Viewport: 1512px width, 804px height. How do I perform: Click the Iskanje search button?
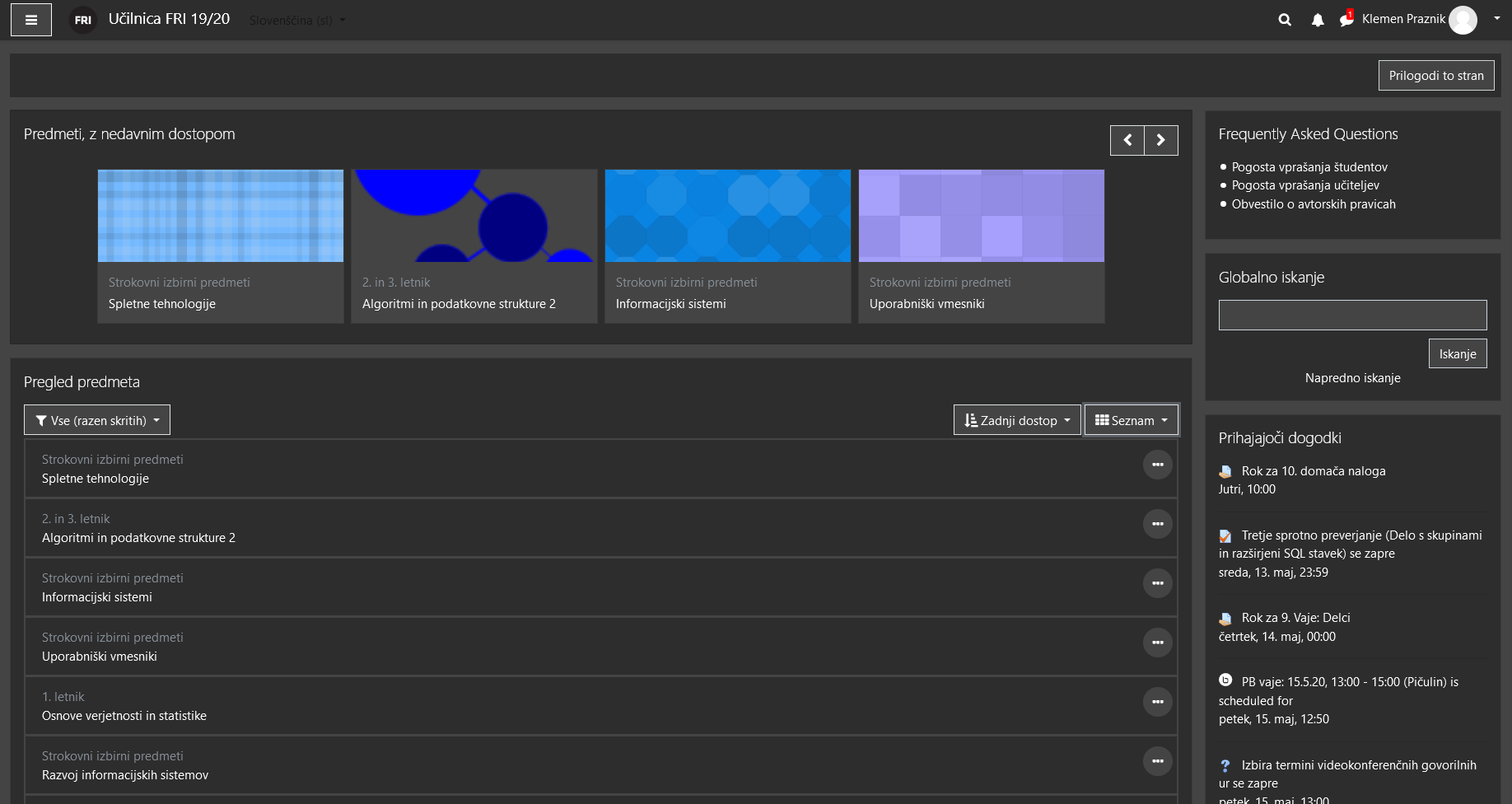1458,353
